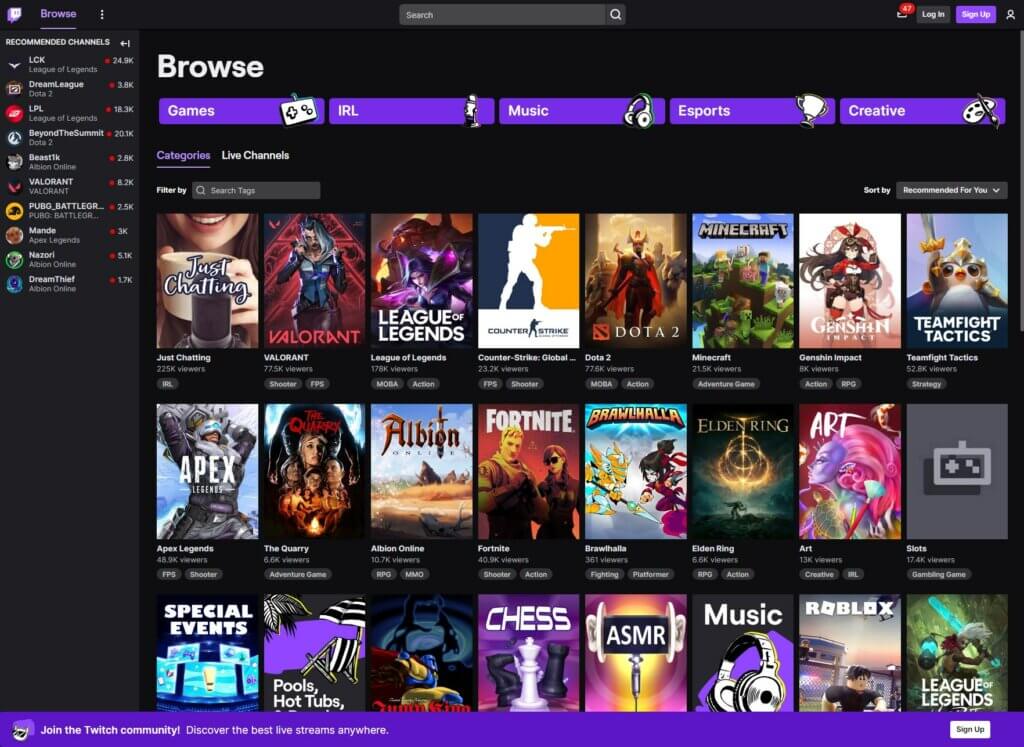This screenshot has width=1024, height=747.
Task: Open Beast1k channel avatar
Action: pos(14,162)
